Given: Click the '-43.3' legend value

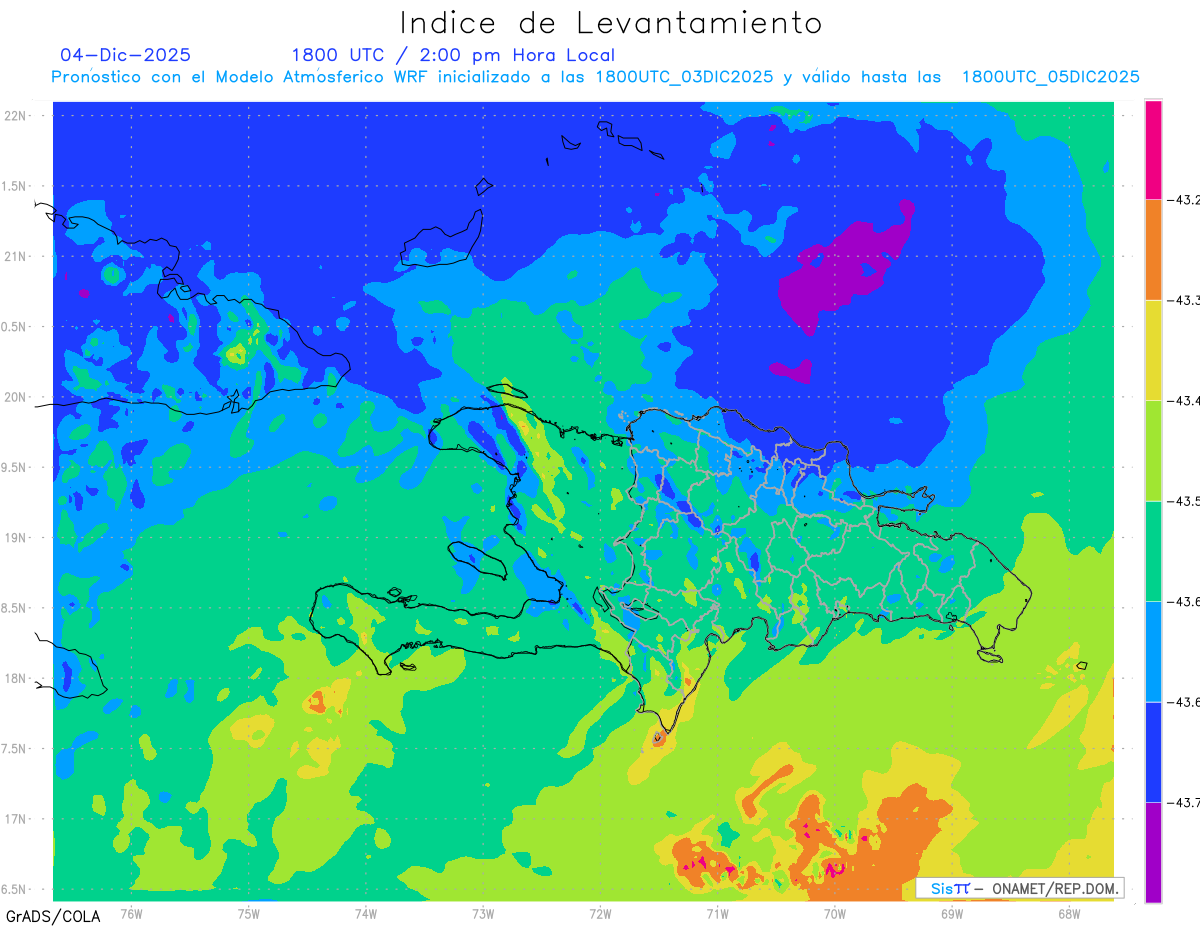Looking at the screenshot, I should point(1183,300).
